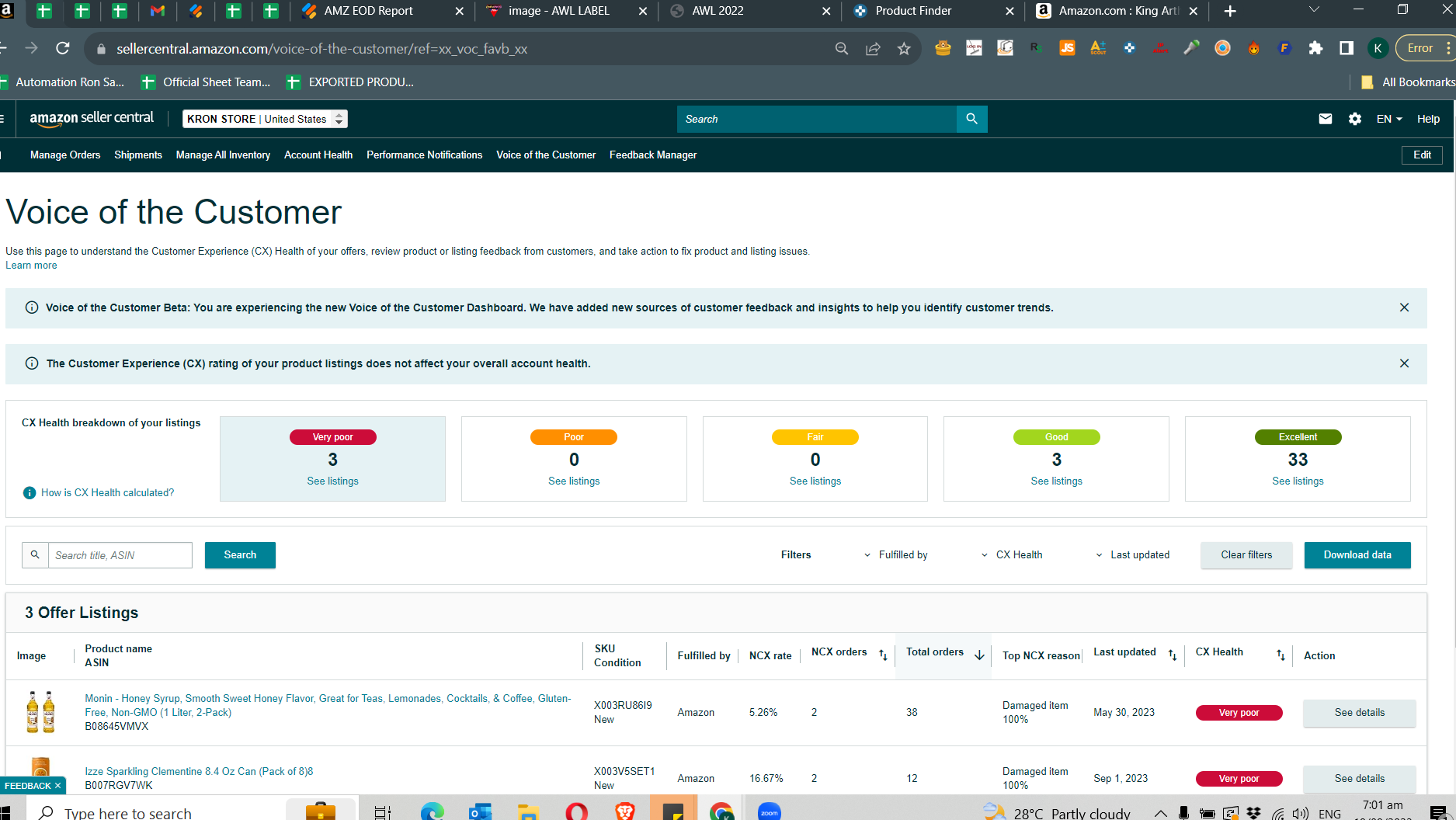
Task: Sort by NCX orders column arrows
Action: point(883,655)
